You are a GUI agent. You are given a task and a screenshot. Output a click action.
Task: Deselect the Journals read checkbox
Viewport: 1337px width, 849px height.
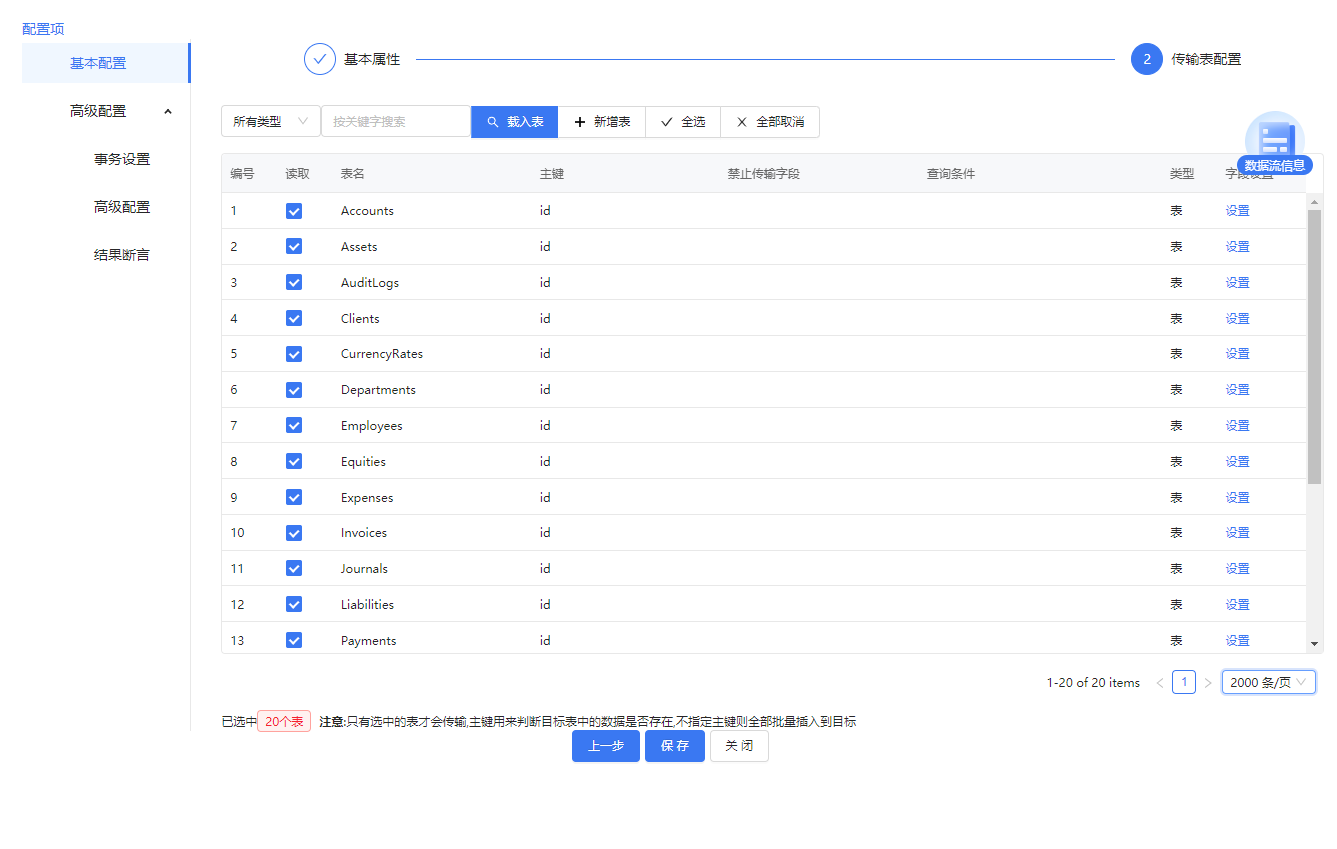coord(294,568)
